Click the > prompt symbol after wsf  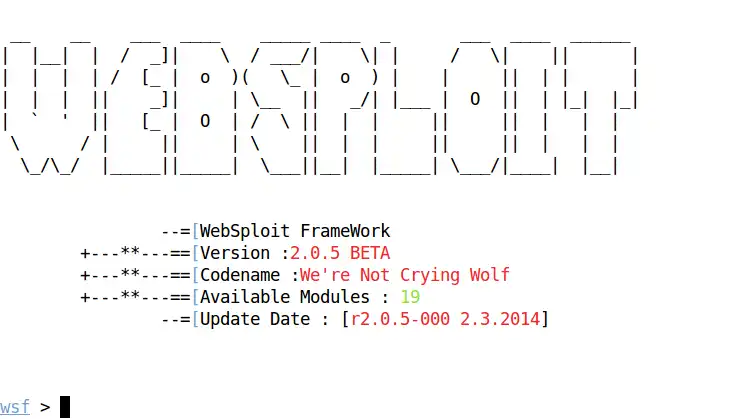(45, 407)
